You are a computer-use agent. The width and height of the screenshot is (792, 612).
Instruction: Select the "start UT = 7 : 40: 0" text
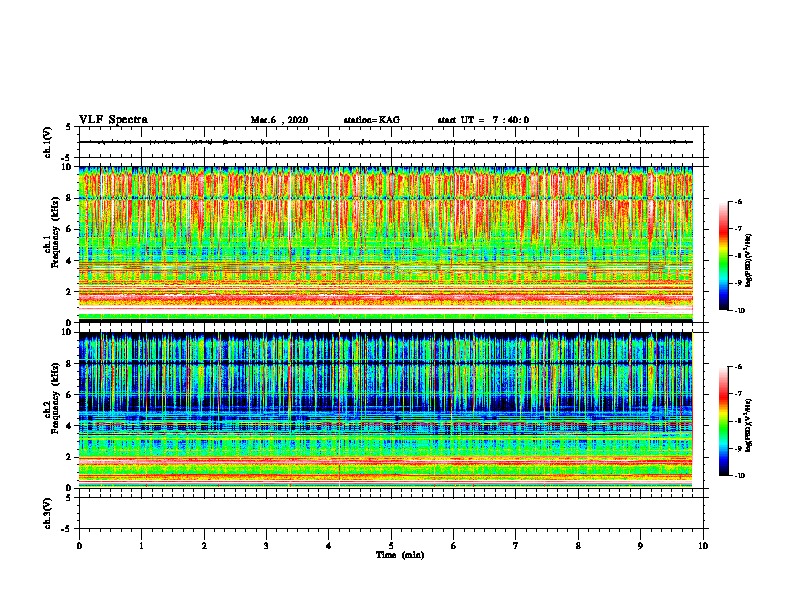tap(483, 120)
